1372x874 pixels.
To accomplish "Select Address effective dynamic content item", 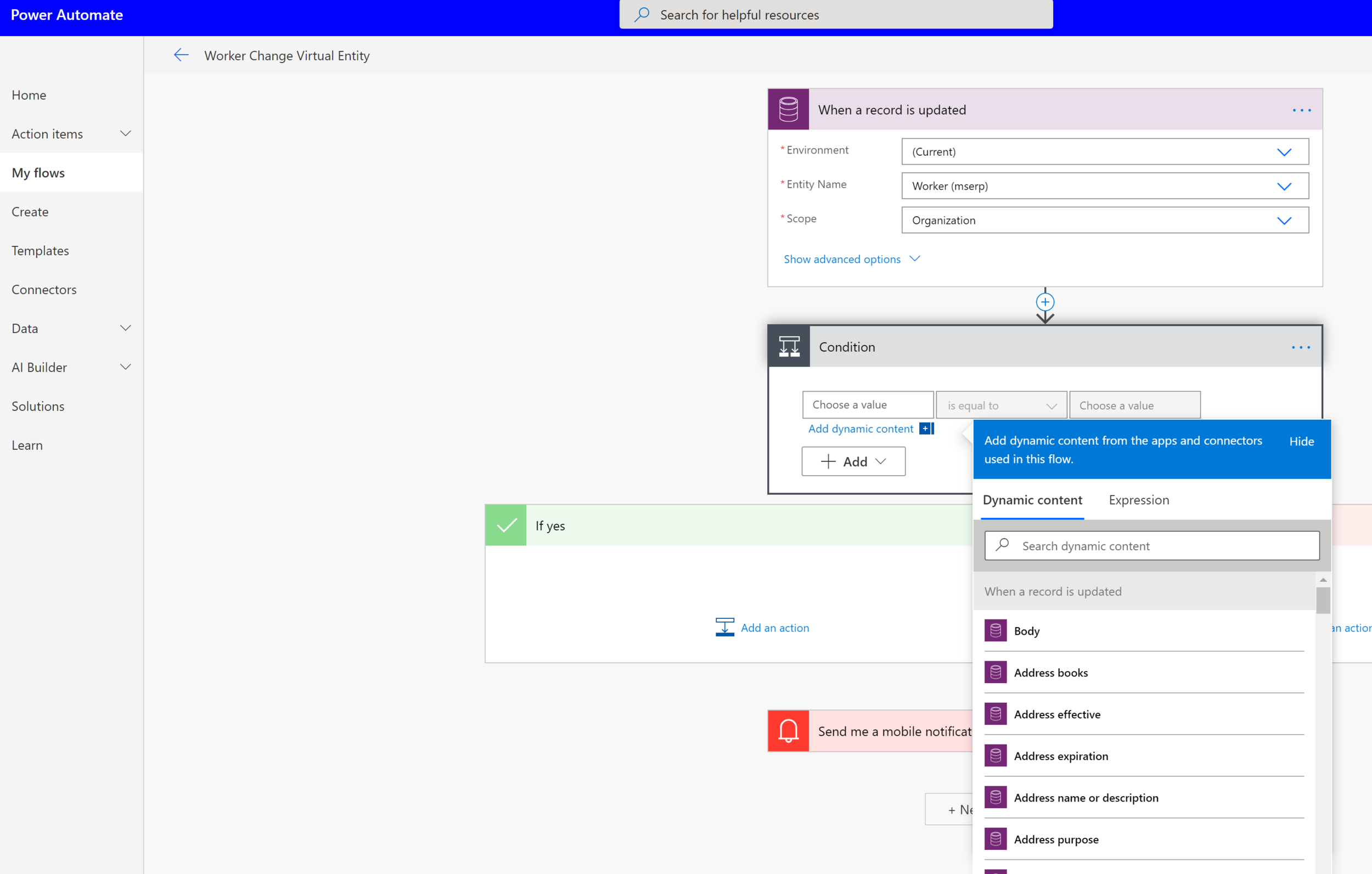I will point(1144,714).
